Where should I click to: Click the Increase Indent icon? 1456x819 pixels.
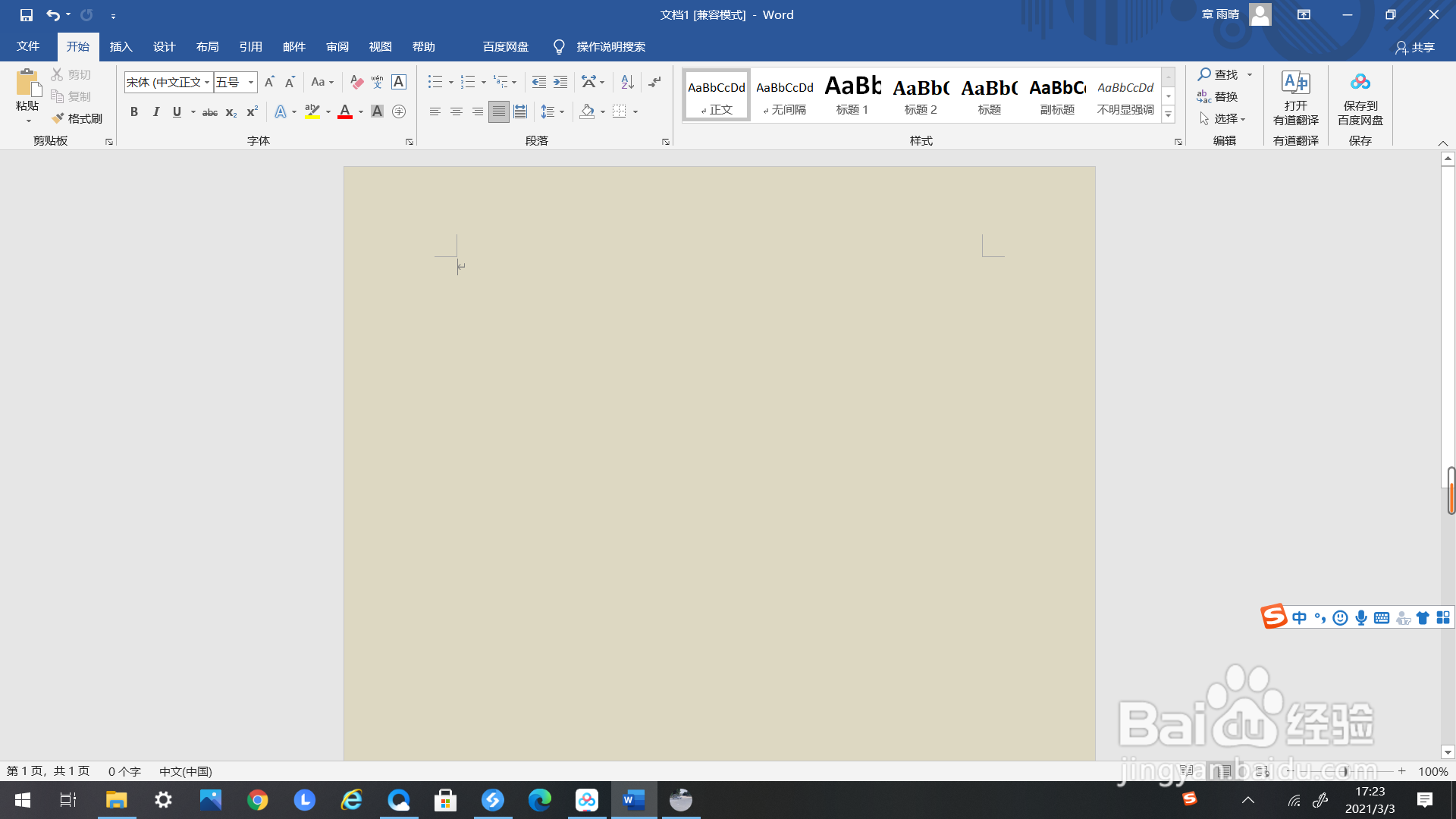click(560, 82)
